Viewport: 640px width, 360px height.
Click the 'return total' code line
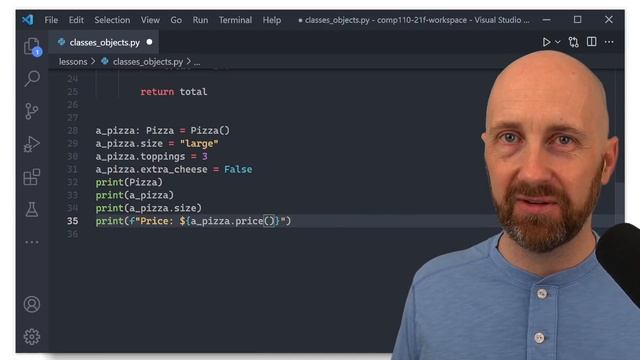click(x=174, y=92)
